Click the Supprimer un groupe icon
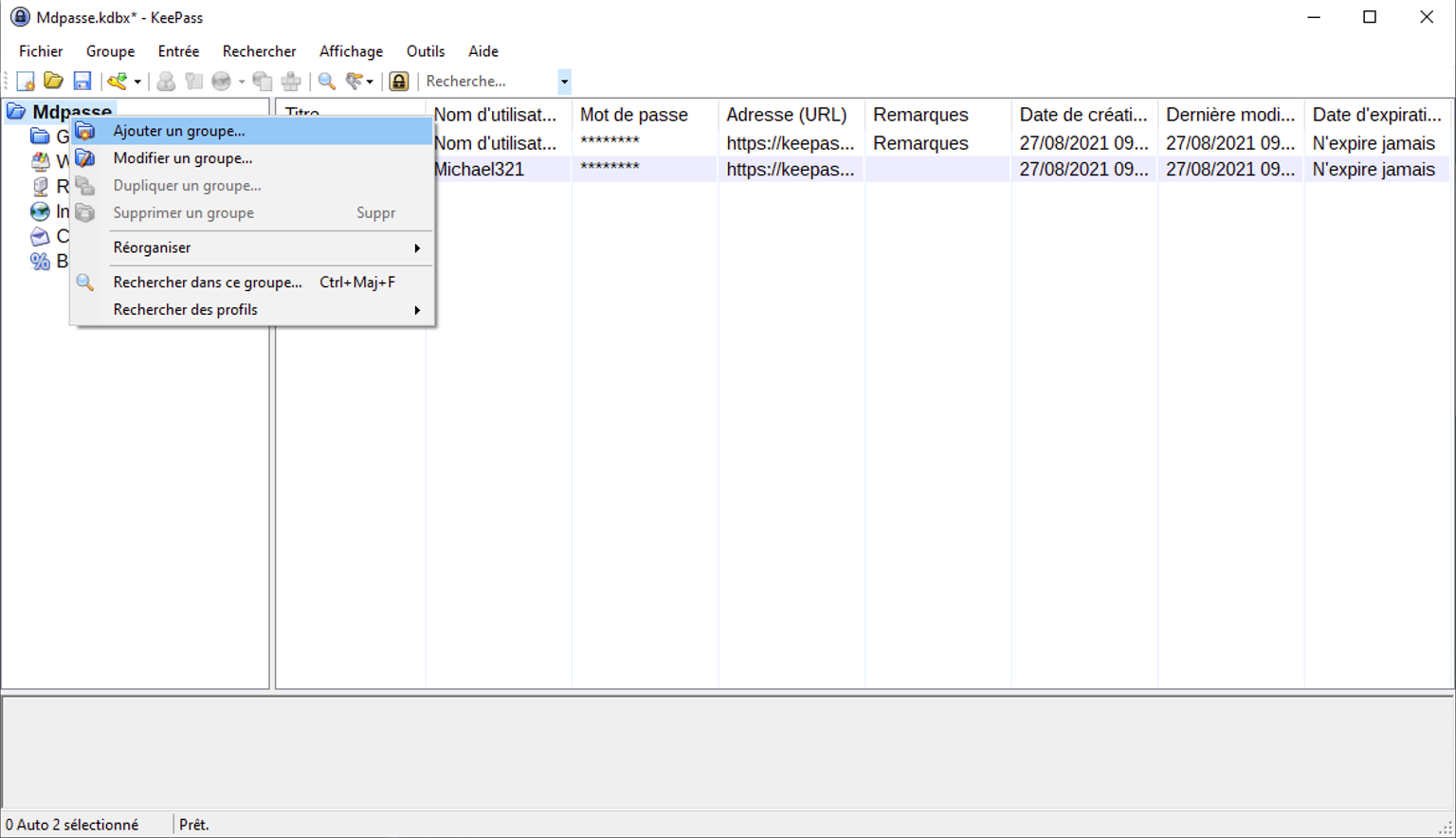 (85, 213)
